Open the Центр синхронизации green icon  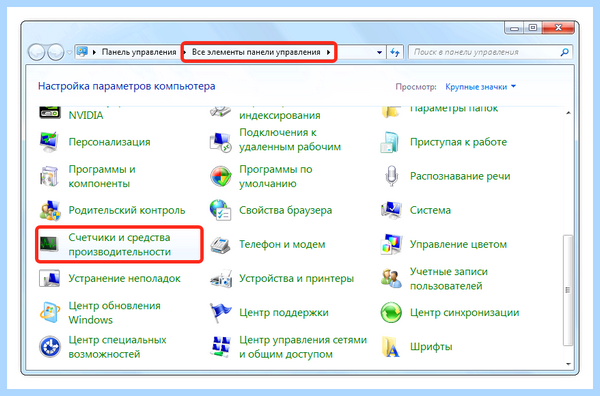391,313
